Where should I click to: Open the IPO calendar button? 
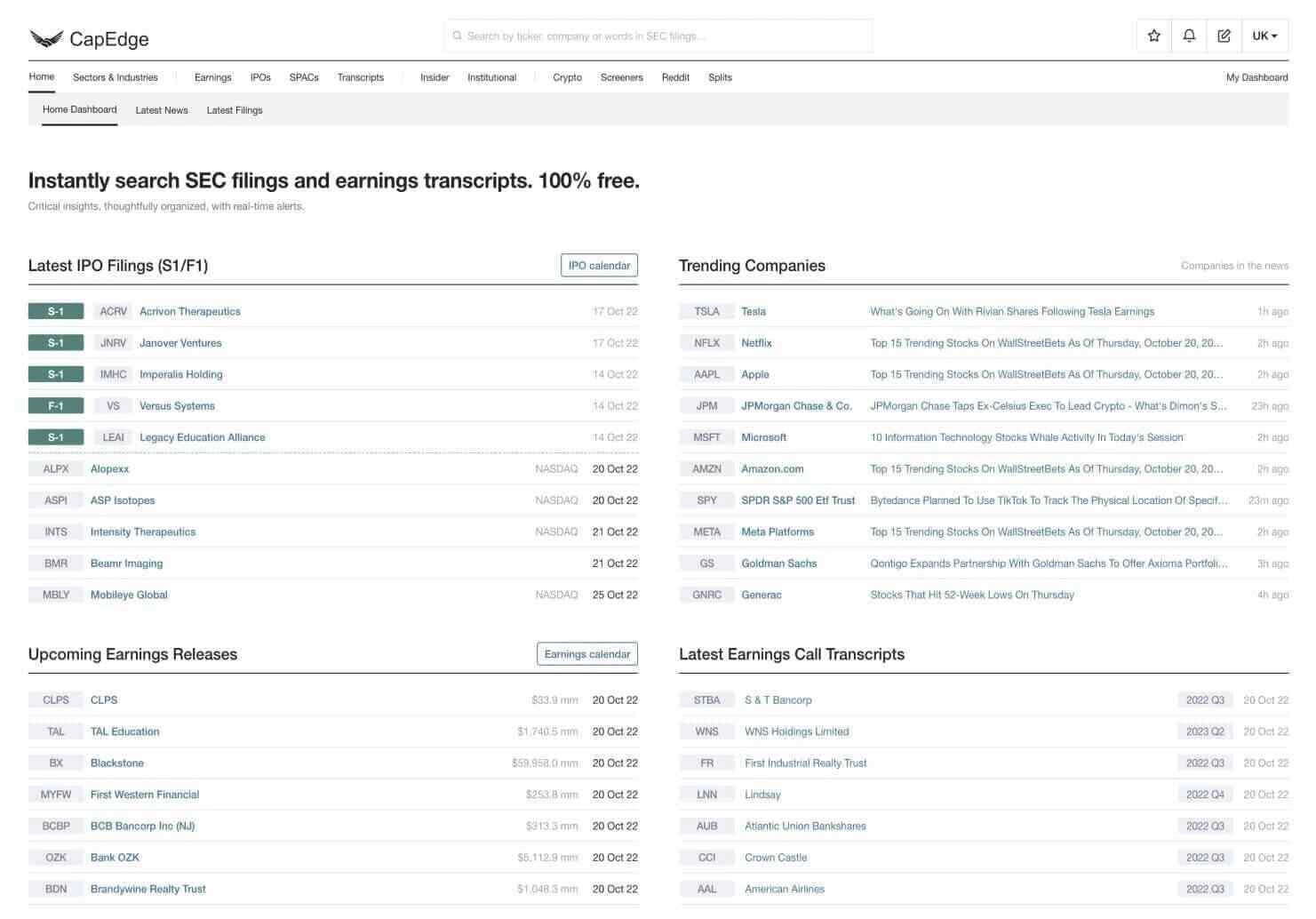click(599, 266)
